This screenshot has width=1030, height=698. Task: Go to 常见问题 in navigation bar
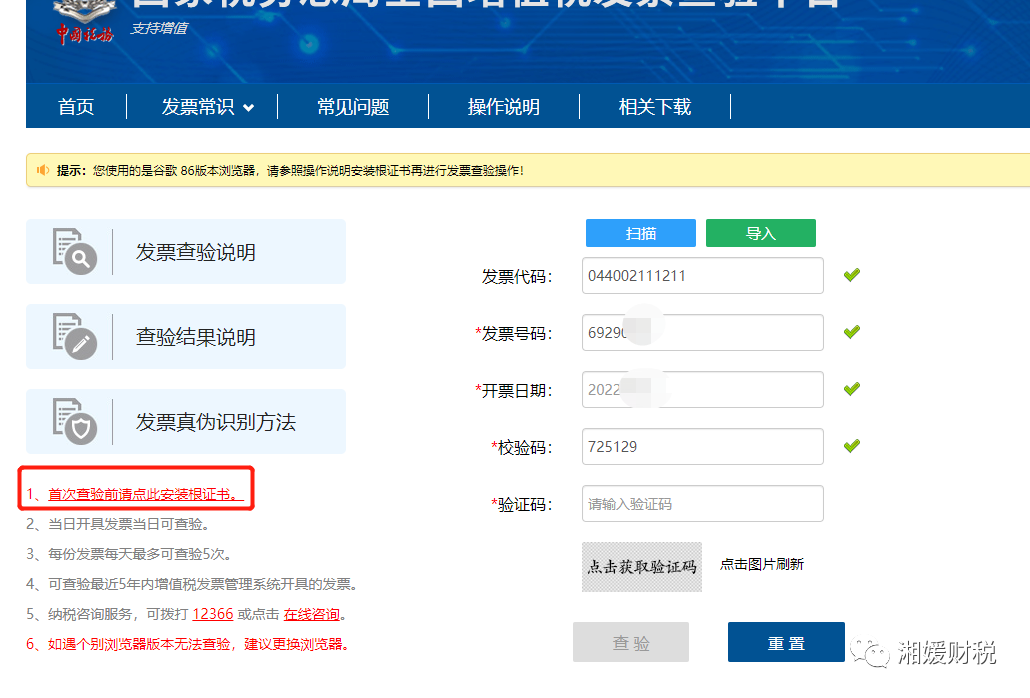pyautogui.click(x=353, y=107)
